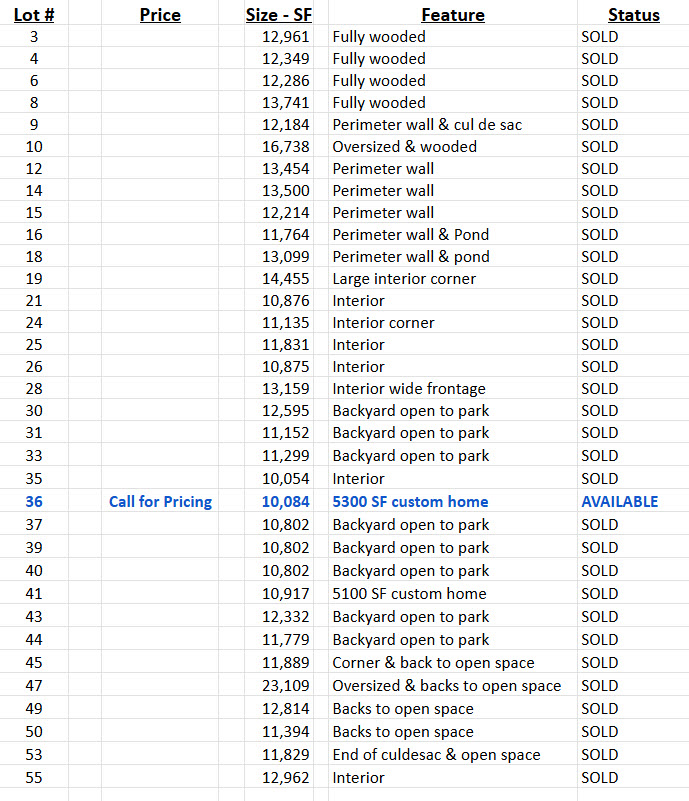The image size is (689, 801).
Task: Select the "Price" column header
Action: [160, 15]
